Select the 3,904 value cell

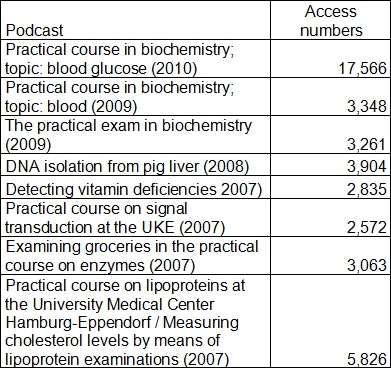(x=330, y=165)
